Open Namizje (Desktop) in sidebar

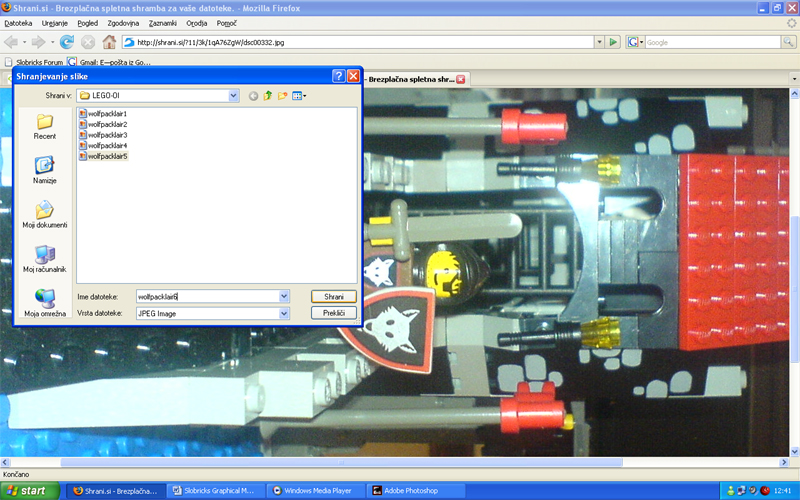tap(44, 170)
